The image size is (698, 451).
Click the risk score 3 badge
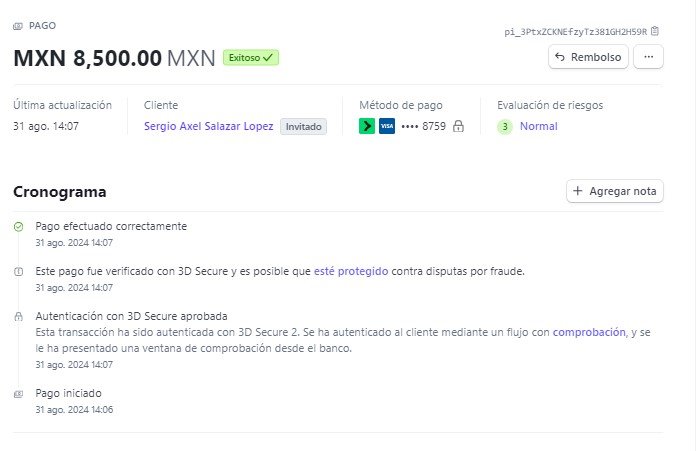point(505,126)
